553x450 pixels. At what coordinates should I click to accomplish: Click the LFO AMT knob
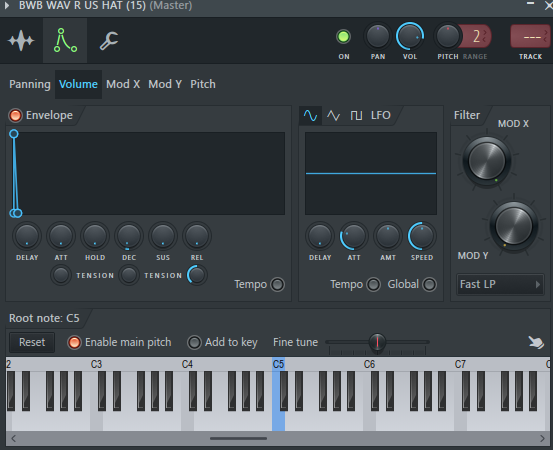[388, 236]
